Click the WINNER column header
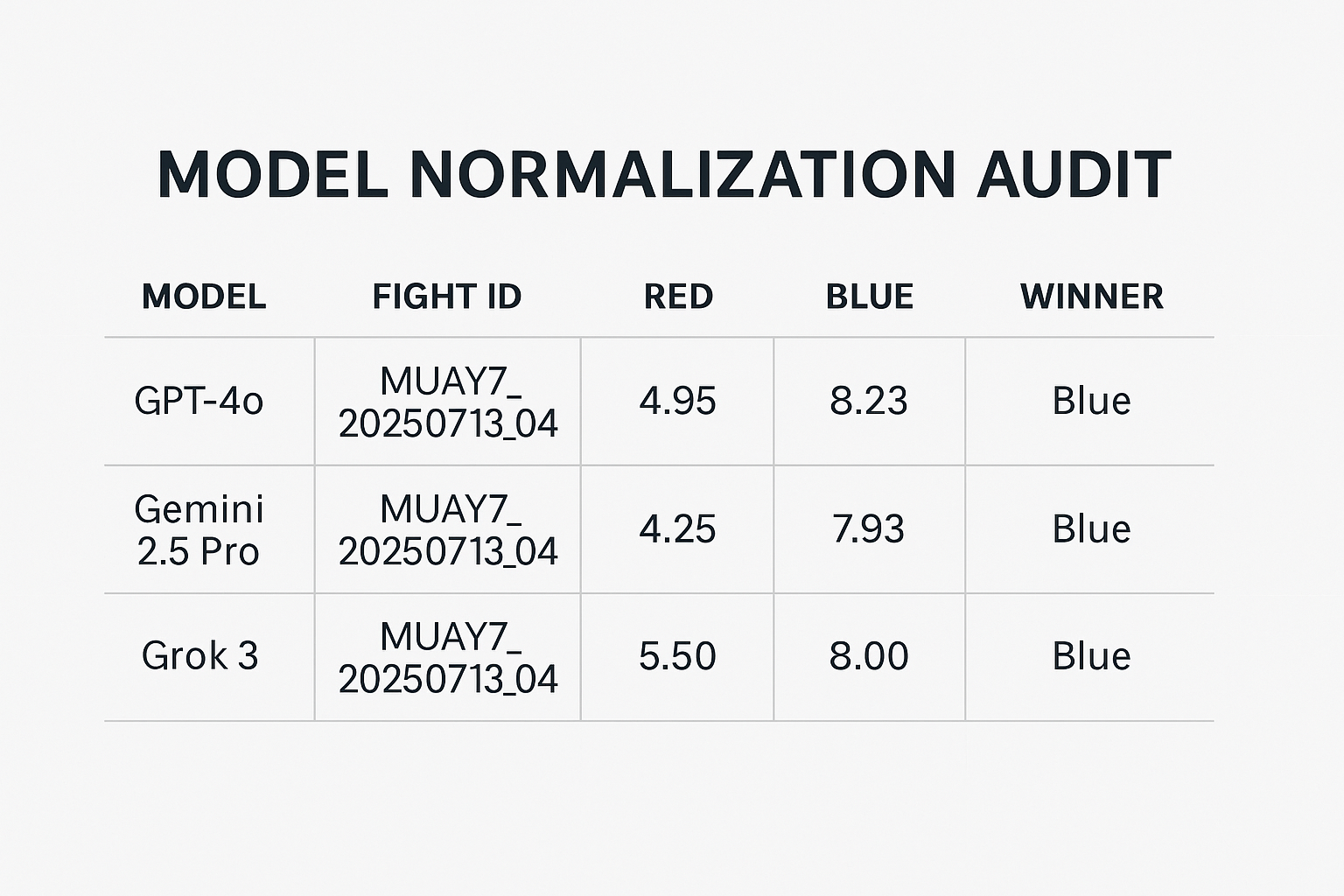The height and width of the screenshot is (896, 1344). click(x=1091, y=297)
